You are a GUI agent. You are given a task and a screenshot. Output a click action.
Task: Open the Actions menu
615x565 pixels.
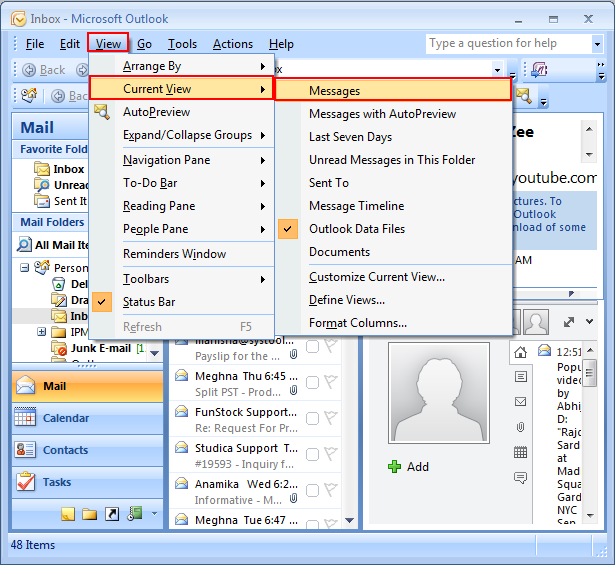tap(233, 44)
